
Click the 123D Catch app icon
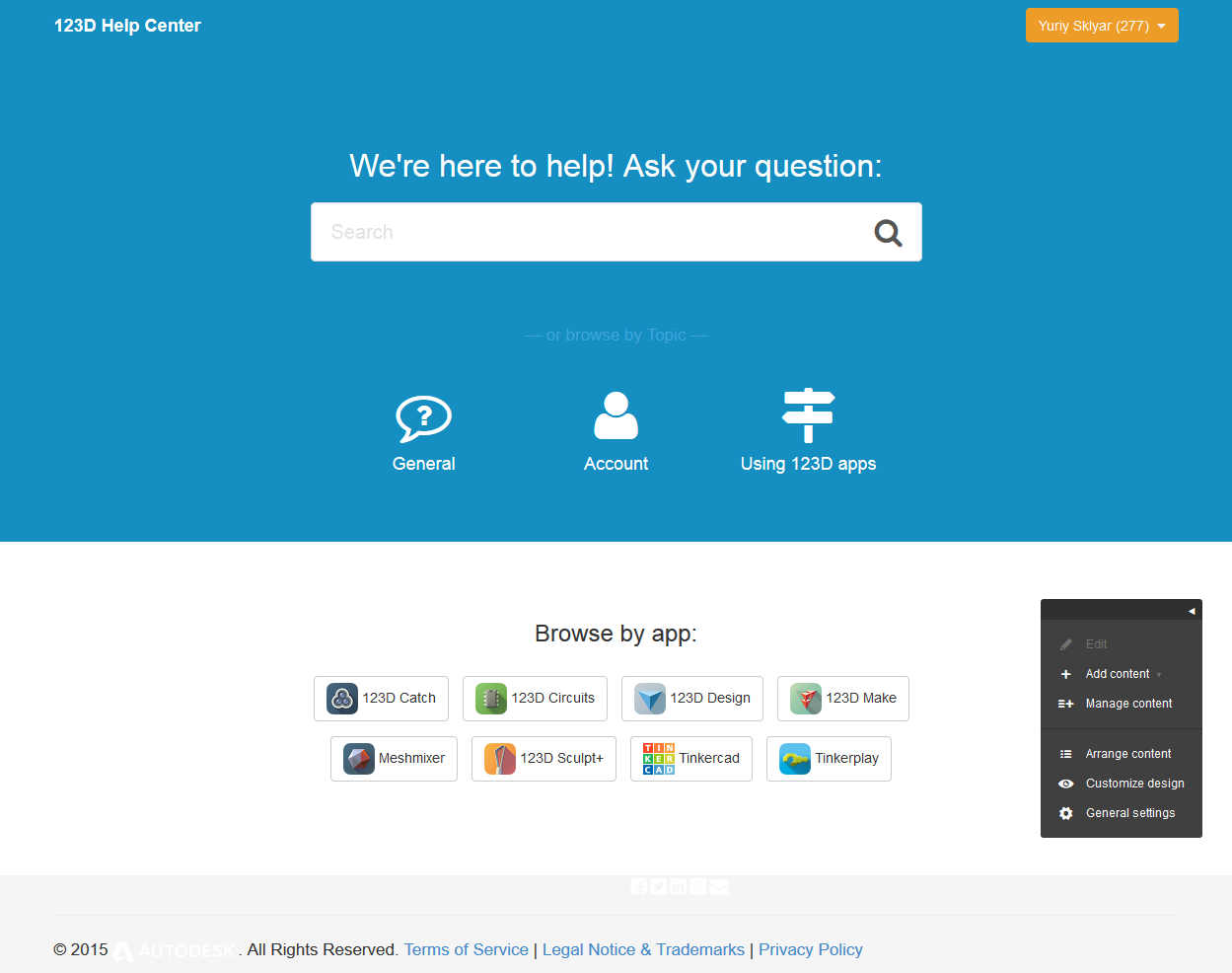[342, 699]
